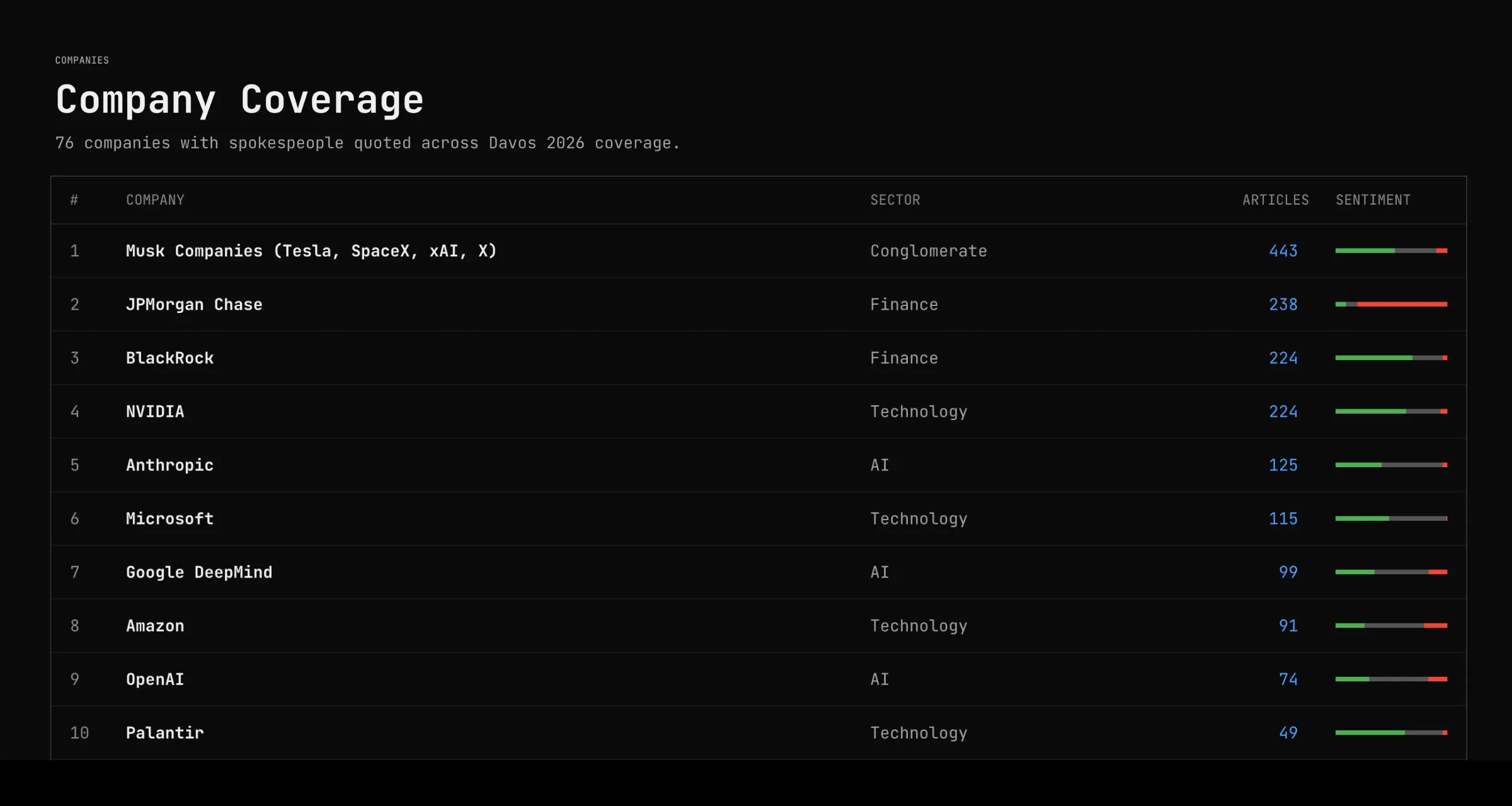Click the 443 article count
The width and height of the screenshot is (1512, 806).
pos(1283,251)
